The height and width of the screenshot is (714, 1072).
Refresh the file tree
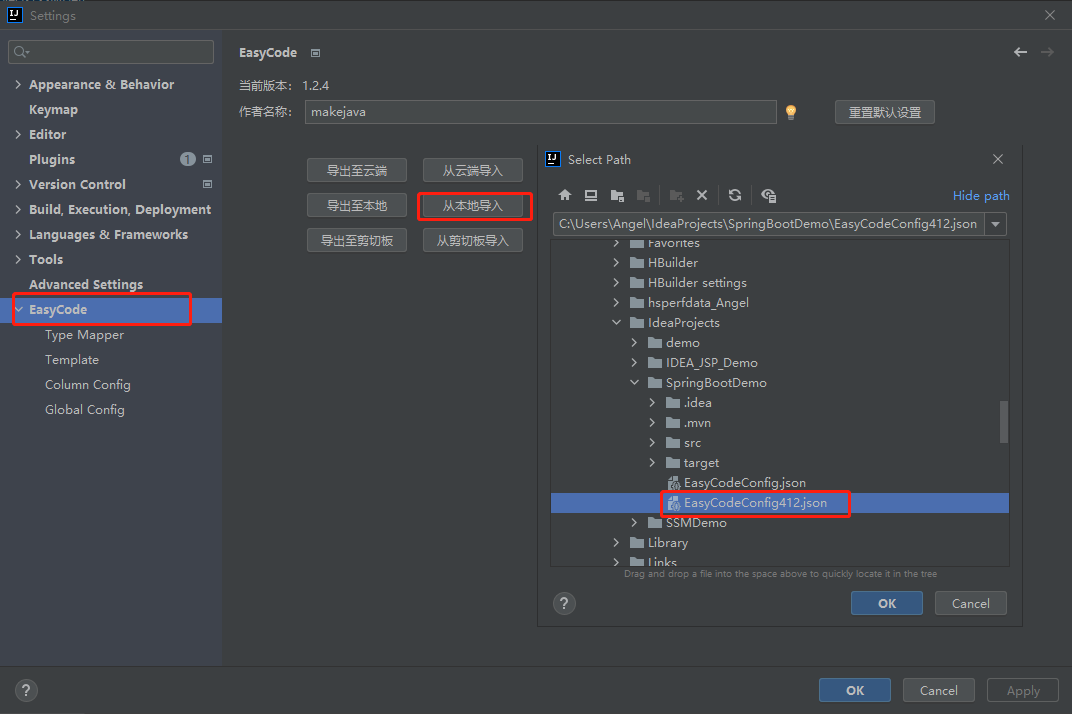coord(735,196)
